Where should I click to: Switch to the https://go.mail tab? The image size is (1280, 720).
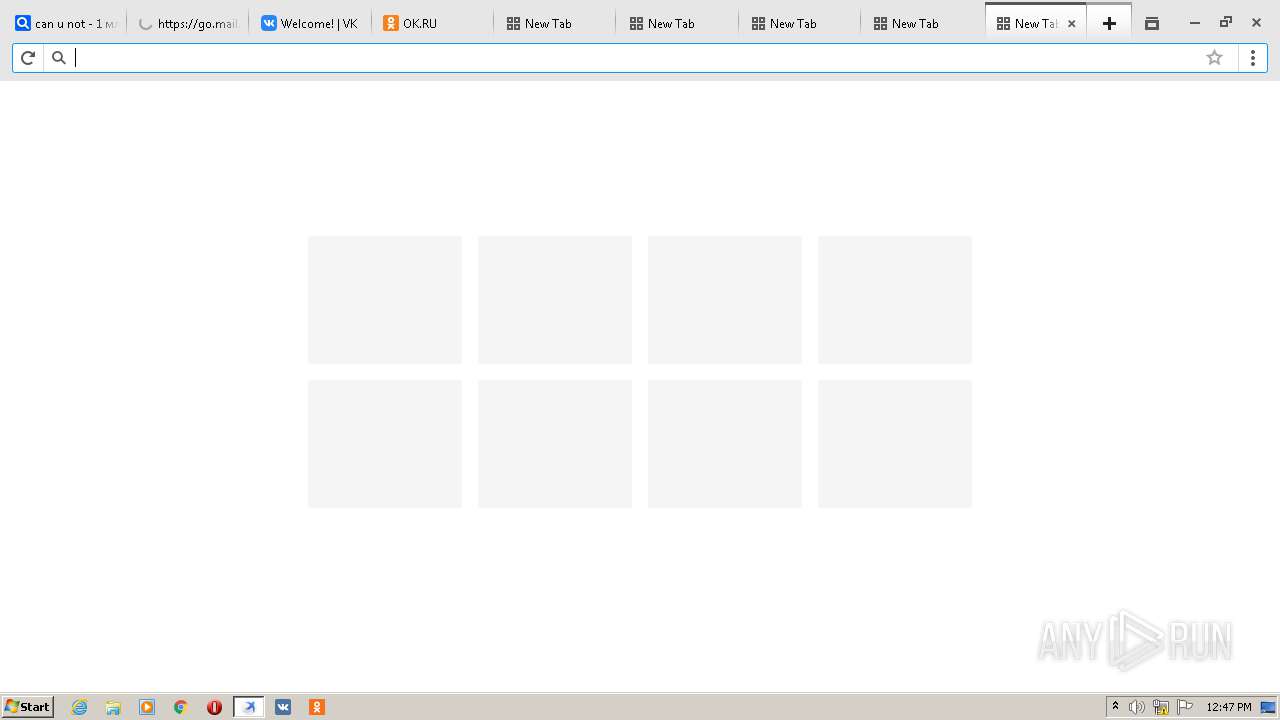point(188,23)
